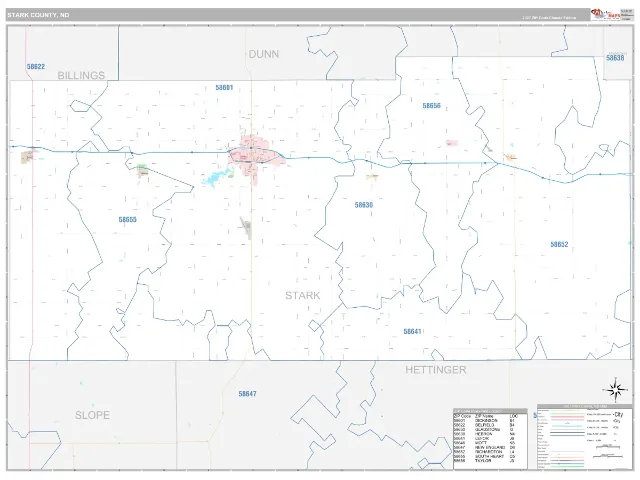Click the map publisher logo in header
This screenshot has height=480, width=640.
point(605,15)
